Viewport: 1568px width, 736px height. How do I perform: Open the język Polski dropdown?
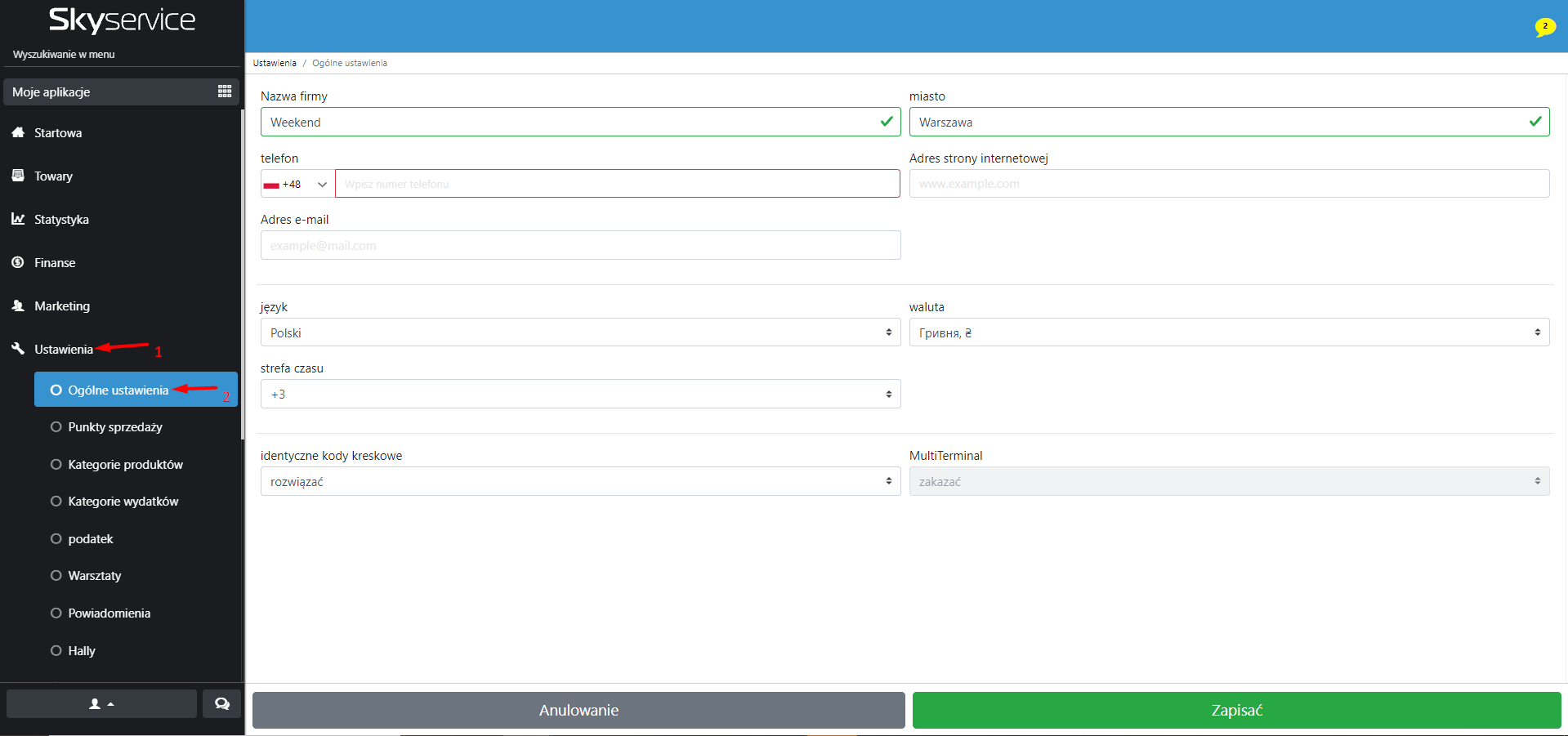(x=580, y=332)
